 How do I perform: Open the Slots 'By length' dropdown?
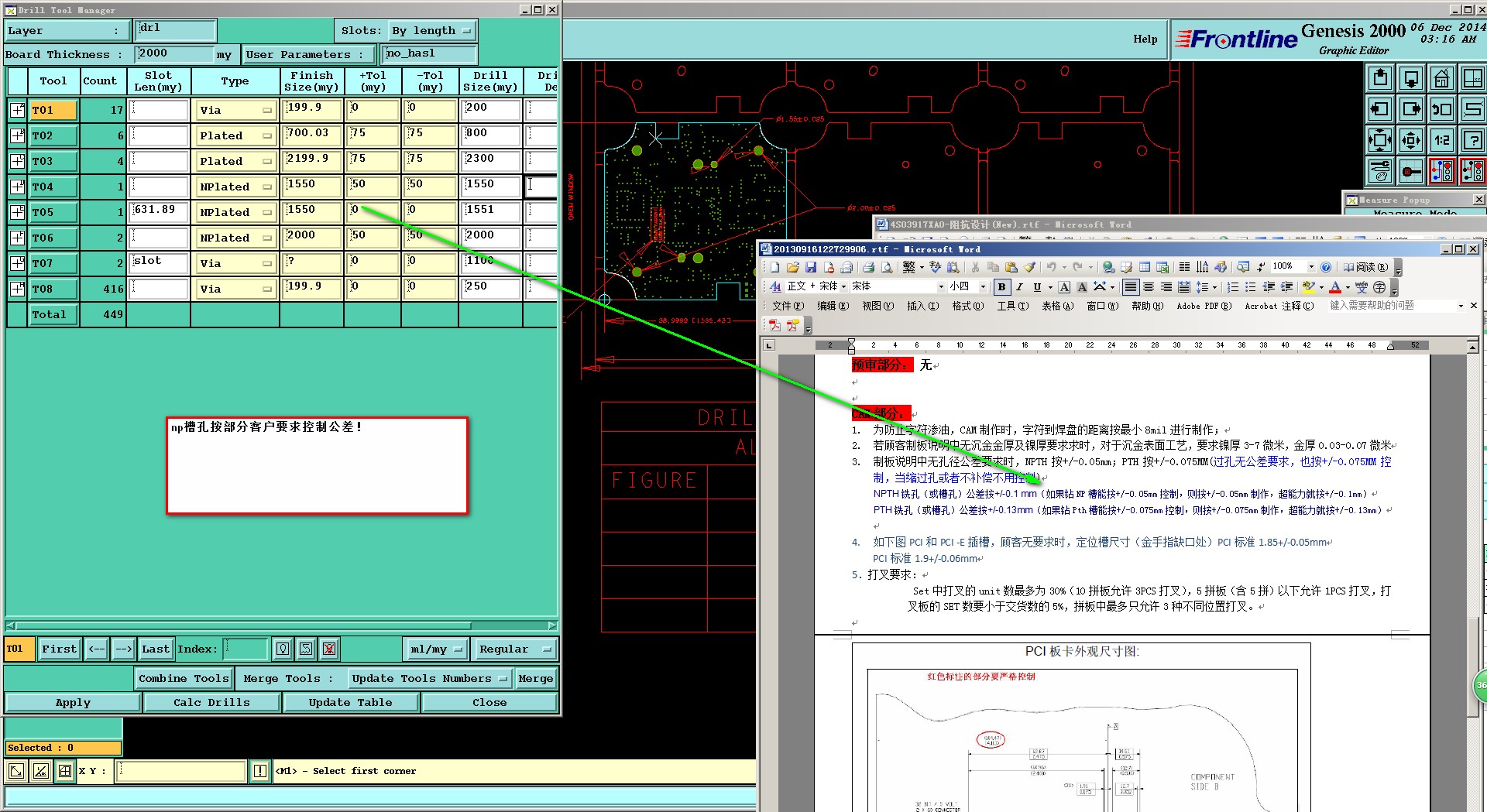point(431,31)
